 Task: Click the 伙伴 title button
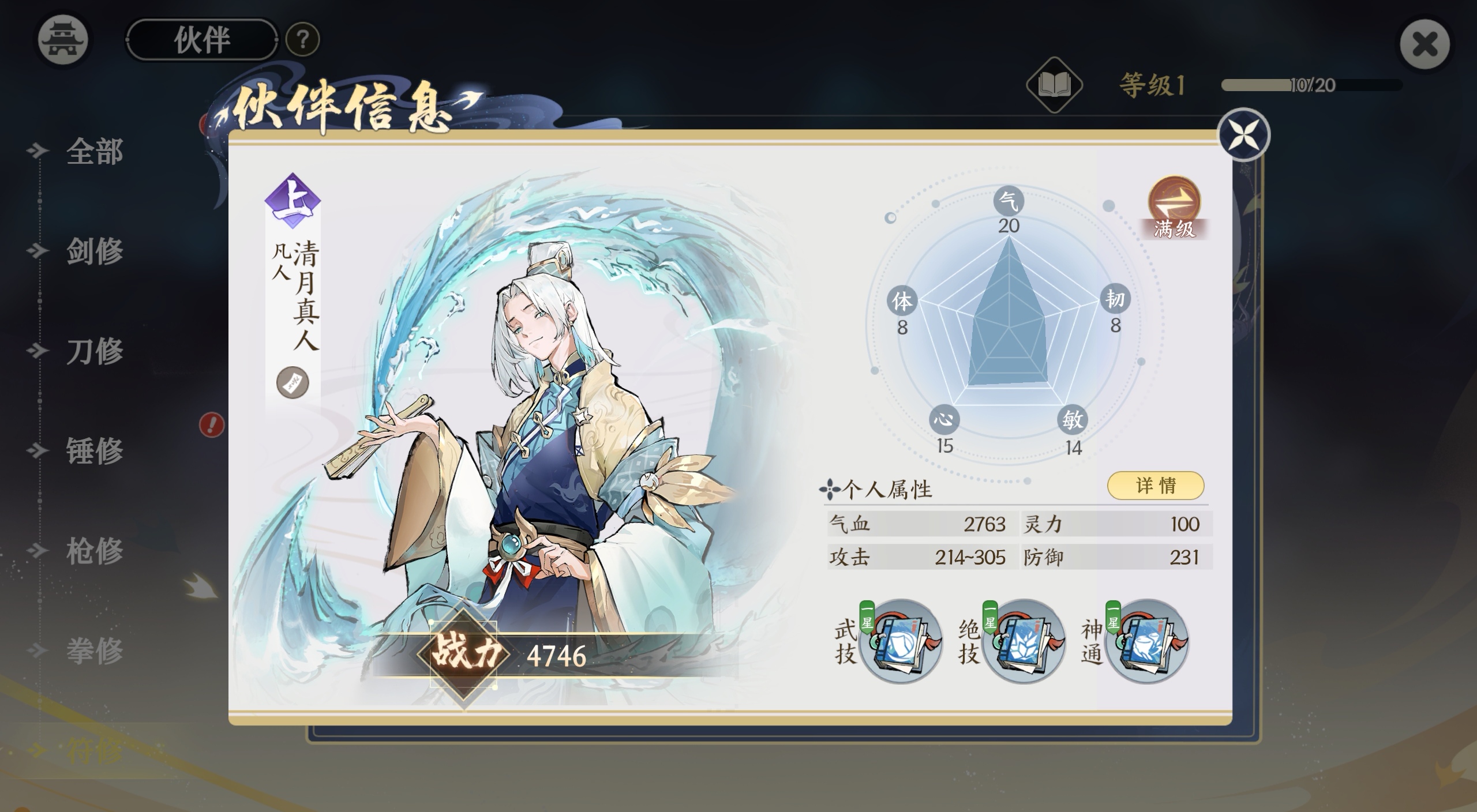point(202,40)
